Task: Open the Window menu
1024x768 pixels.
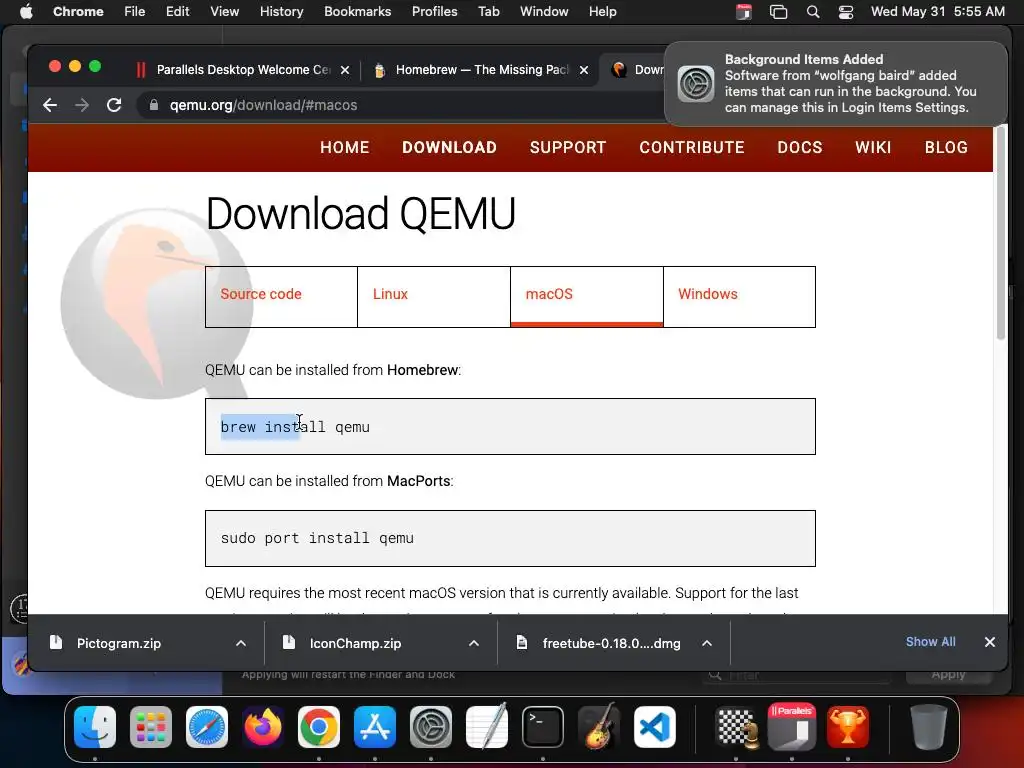Action: pyautogui.click(x=544, y=12)
